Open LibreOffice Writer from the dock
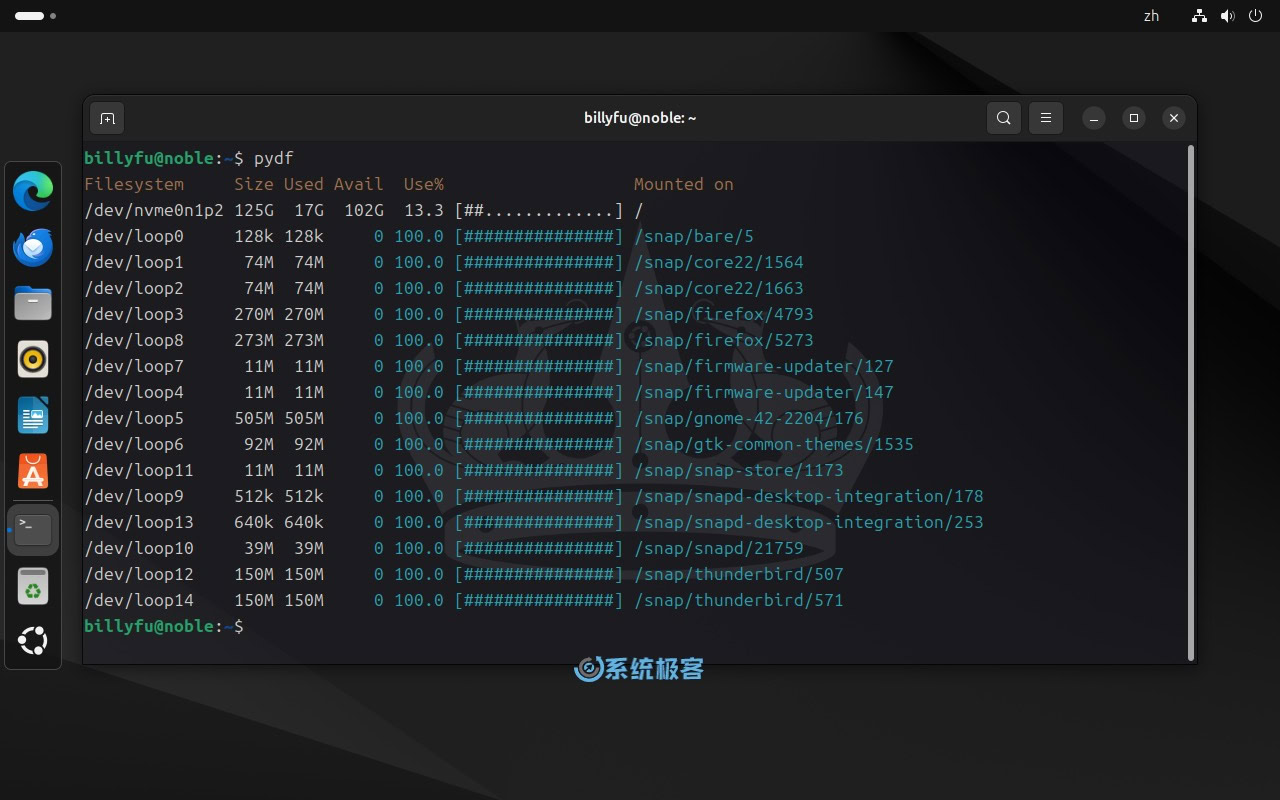Screen dimensions: 1280x800 click(33, 415)
